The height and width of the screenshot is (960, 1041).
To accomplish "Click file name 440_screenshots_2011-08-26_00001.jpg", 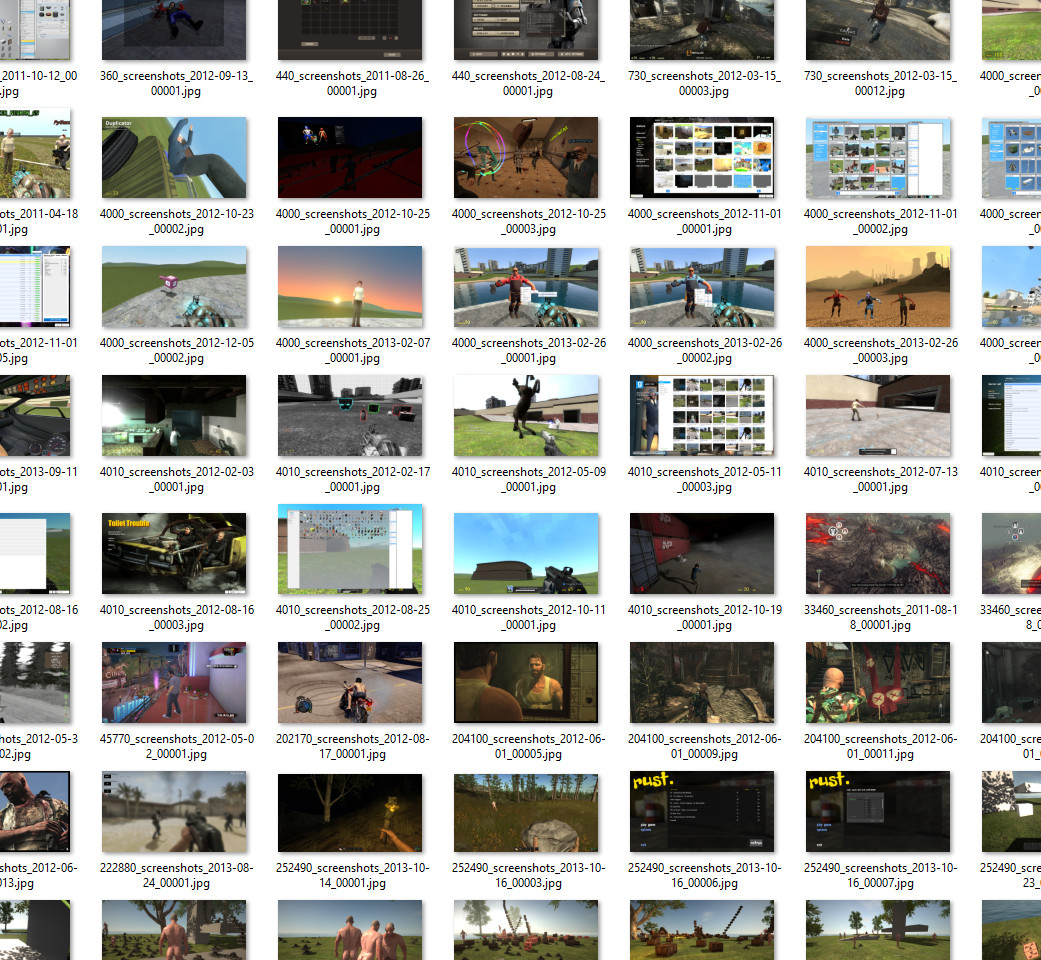I will (352, 84).
